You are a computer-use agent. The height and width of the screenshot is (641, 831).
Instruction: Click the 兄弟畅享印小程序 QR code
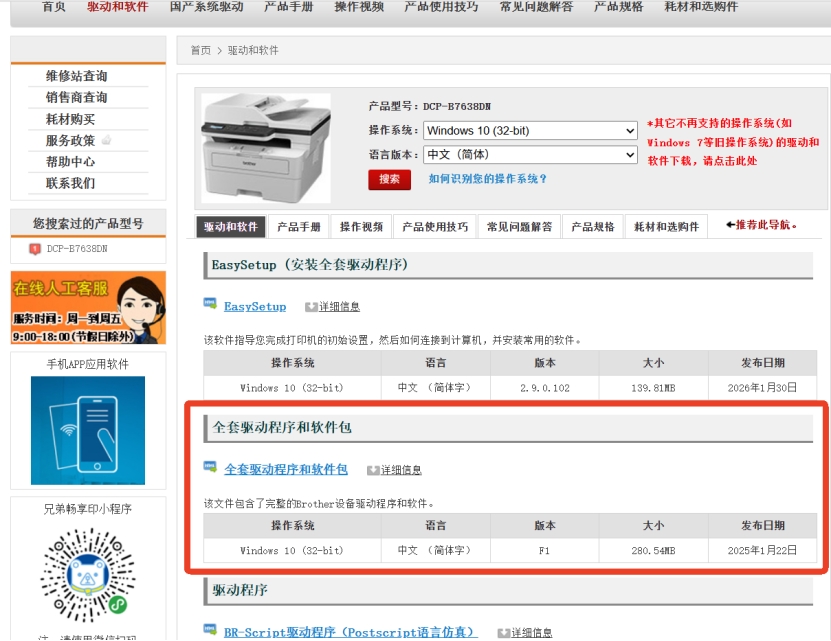(88, 575)
